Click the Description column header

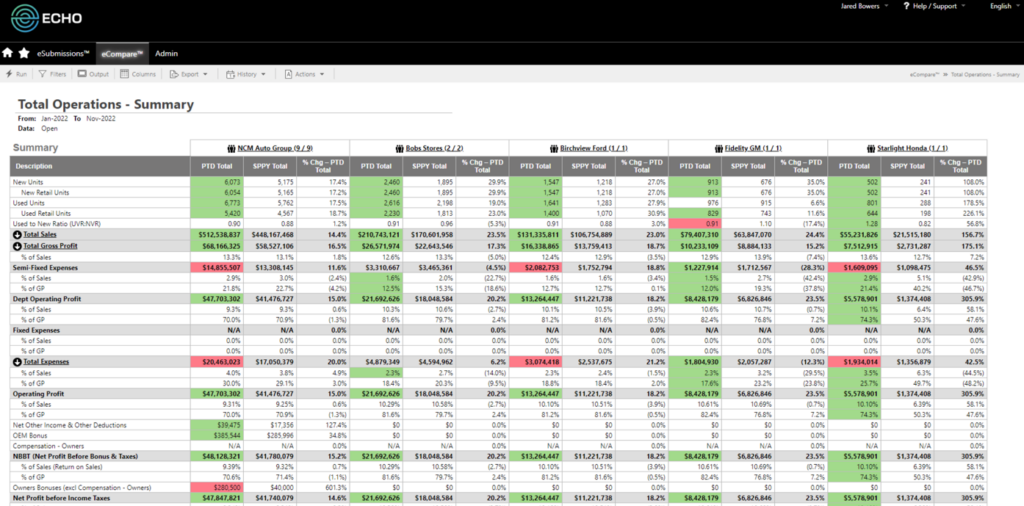101,166
